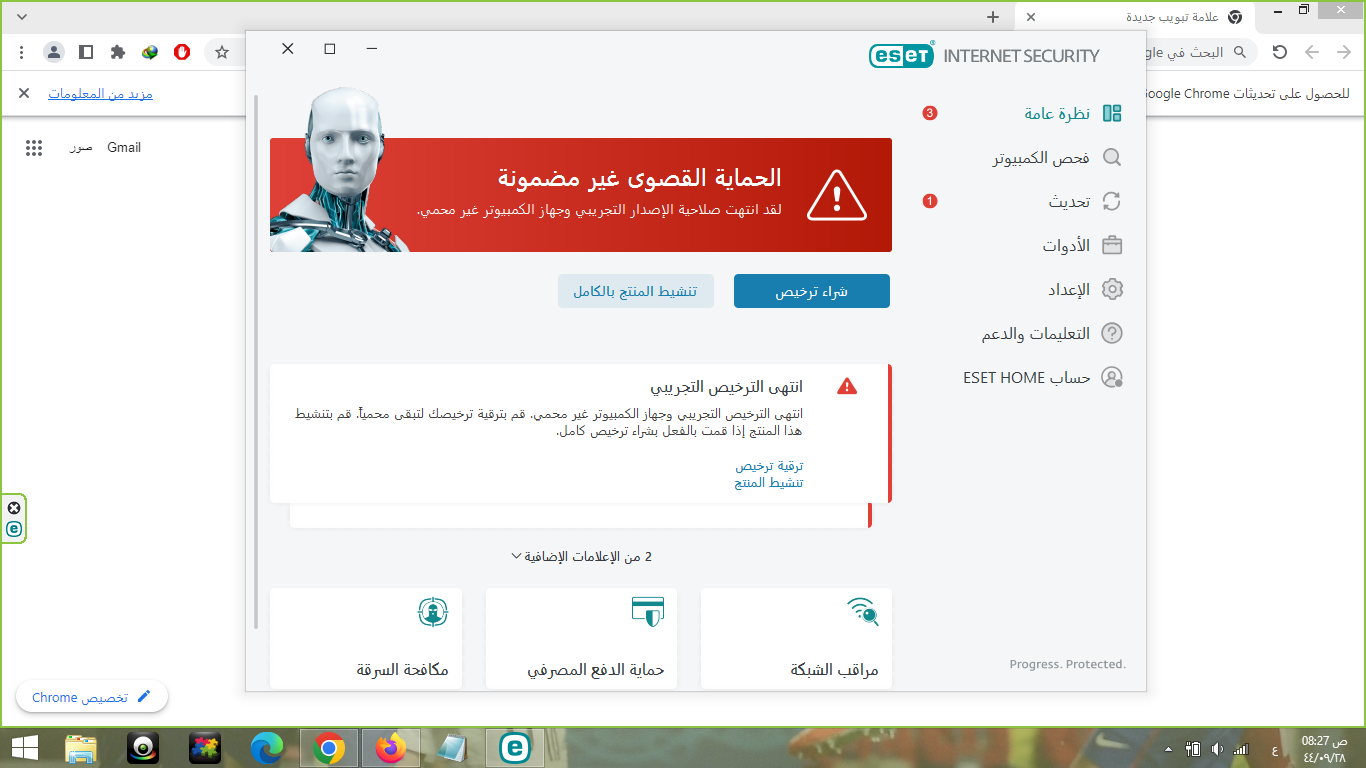Click the floating ESET side widget icon

tap(14, 529)
